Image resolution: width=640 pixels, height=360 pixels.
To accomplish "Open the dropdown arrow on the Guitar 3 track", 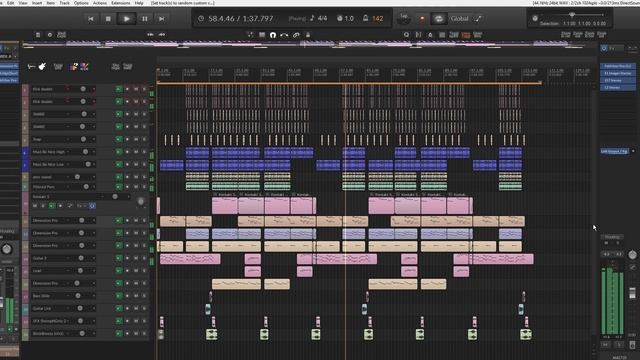I will (x=93, y=258).
